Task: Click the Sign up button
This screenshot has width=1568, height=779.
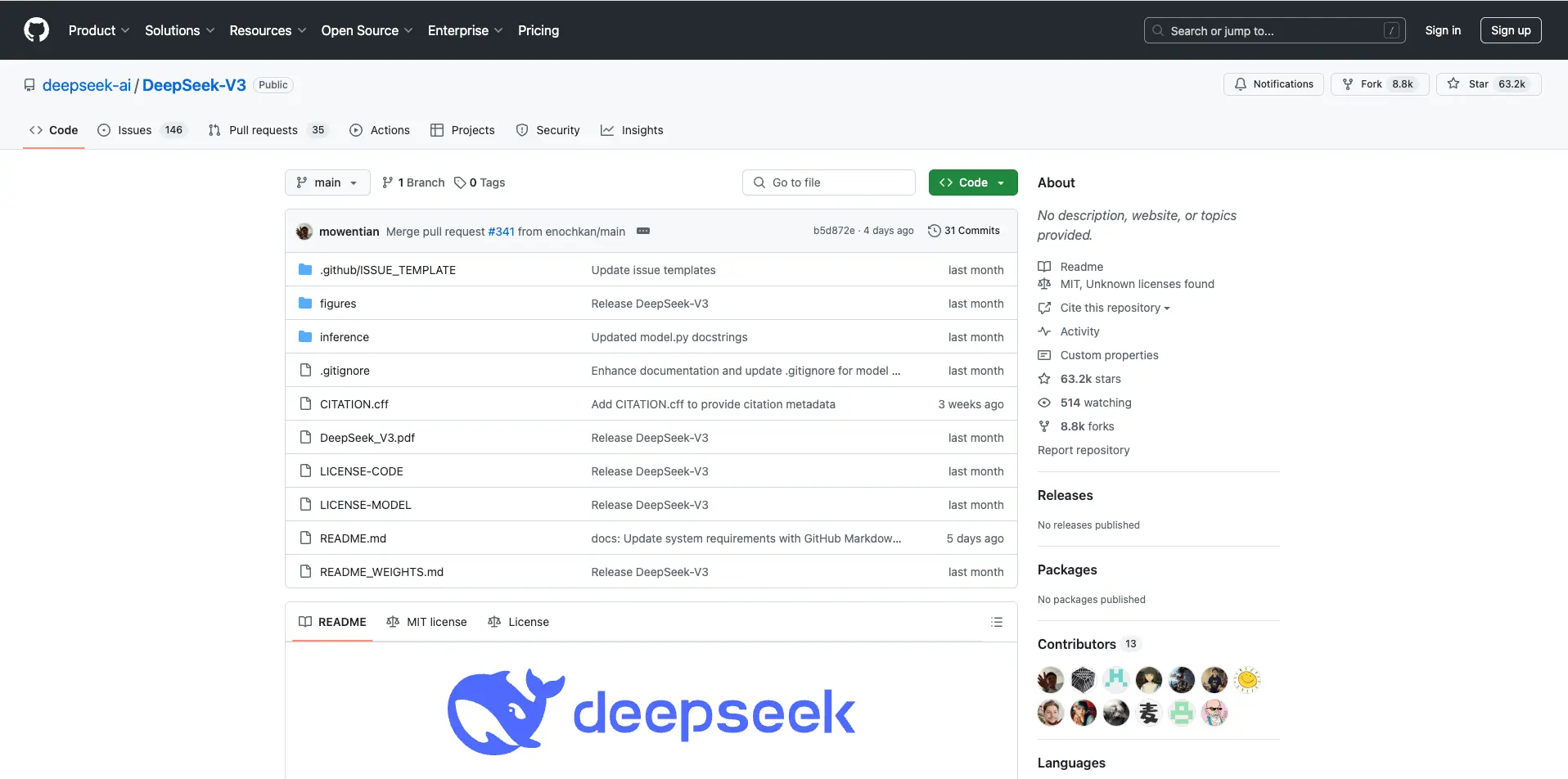Action: pyautogui.click(x=1511, y=30)
